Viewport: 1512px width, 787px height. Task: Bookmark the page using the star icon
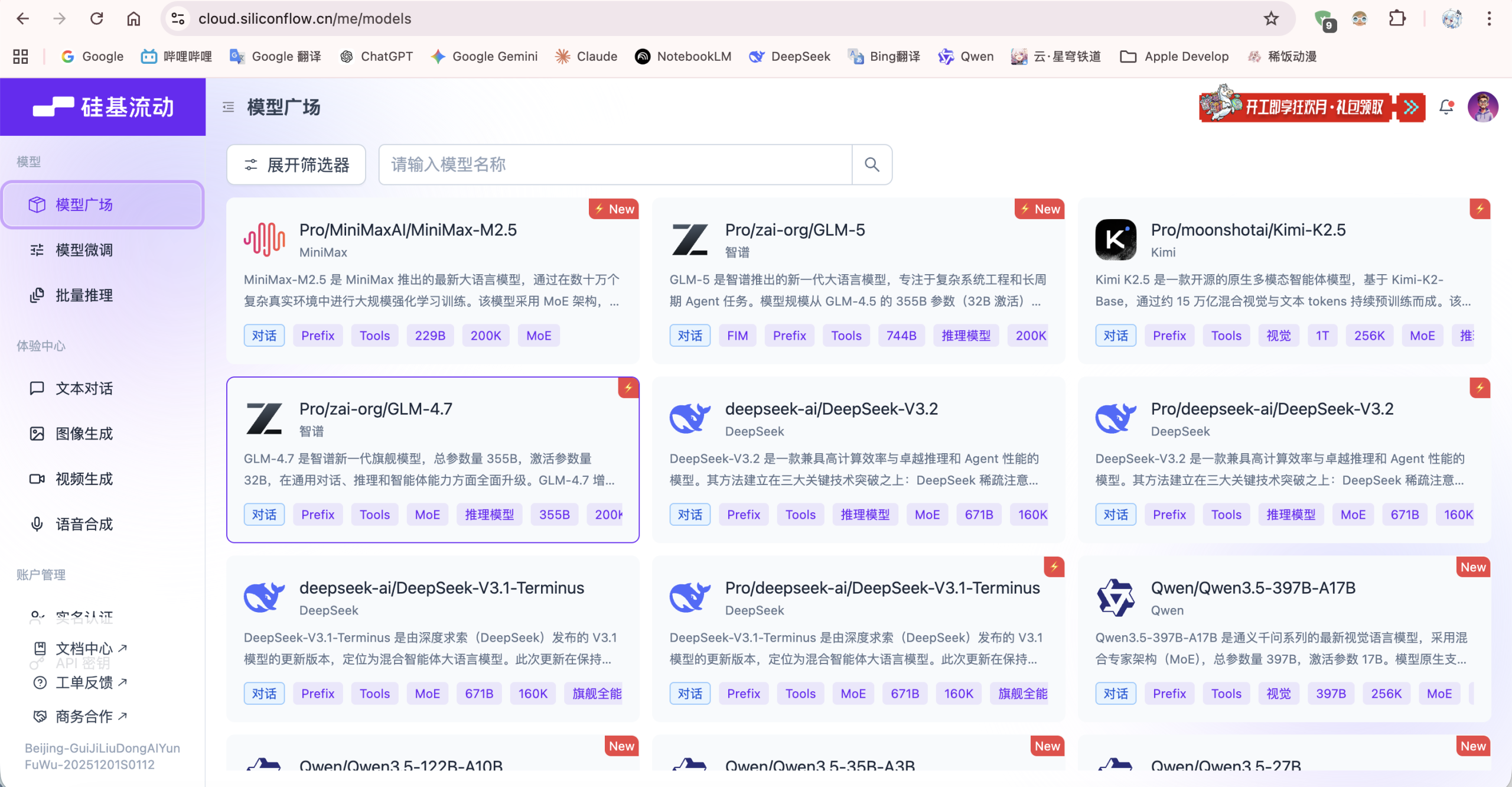click(x=1271, y=19)
